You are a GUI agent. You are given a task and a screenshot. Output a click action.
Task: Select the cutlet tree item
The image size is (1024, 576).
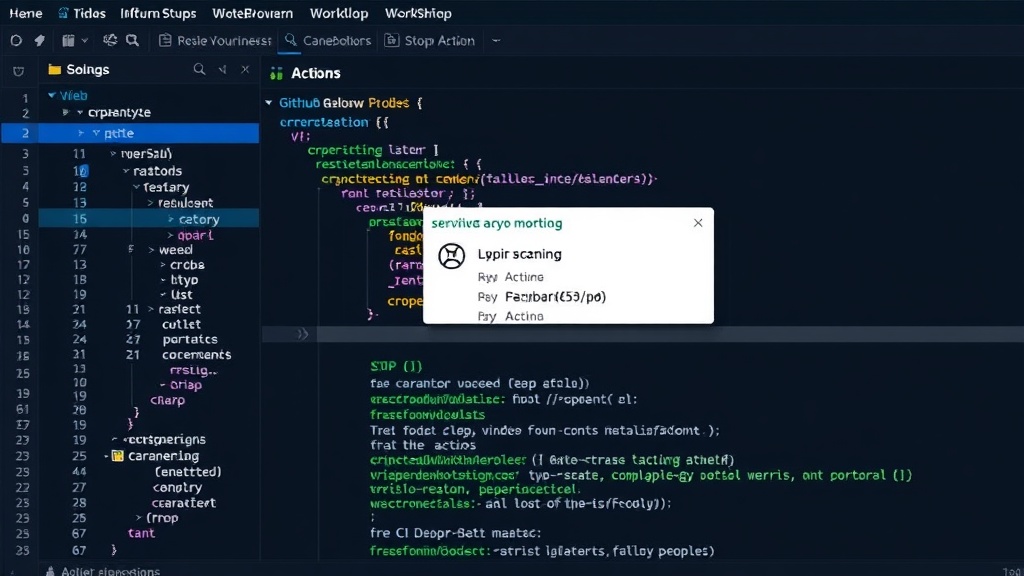[x=182, y=325]
